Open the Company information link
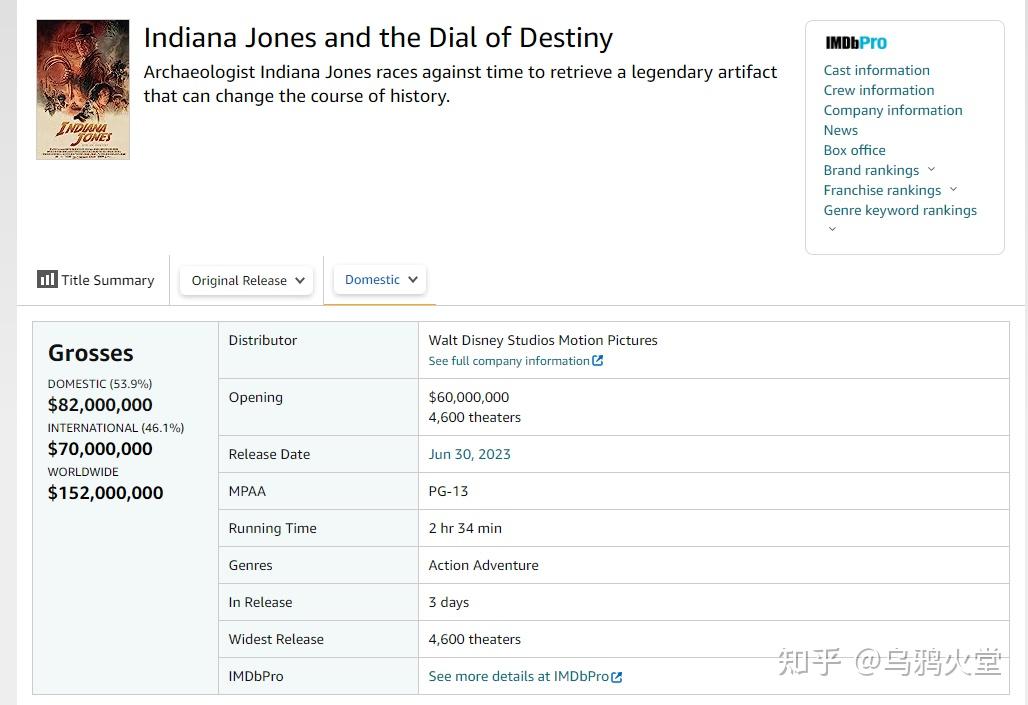 (x=893, y=110)
